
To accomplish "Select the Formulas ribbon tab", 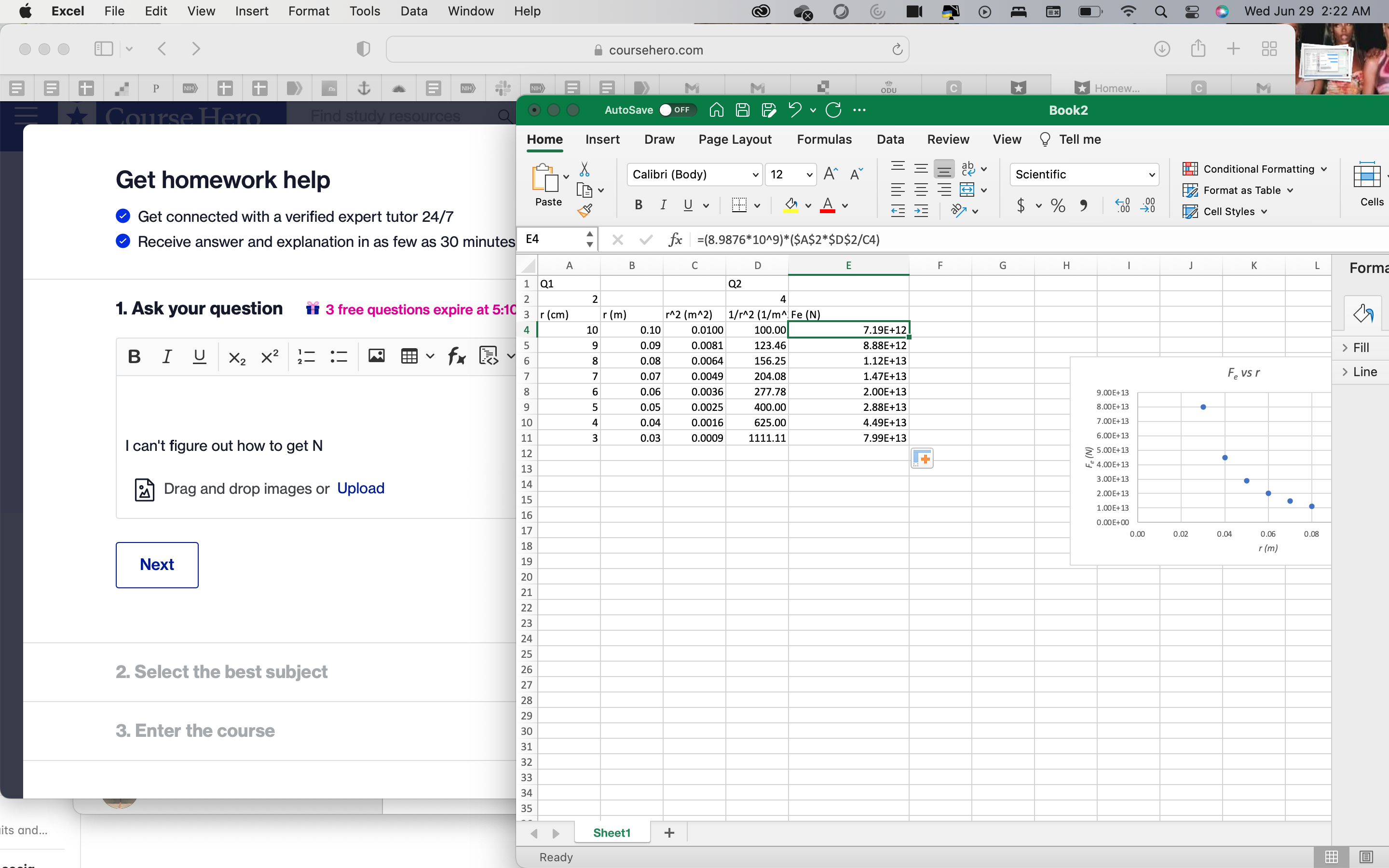I will point(824,139).
